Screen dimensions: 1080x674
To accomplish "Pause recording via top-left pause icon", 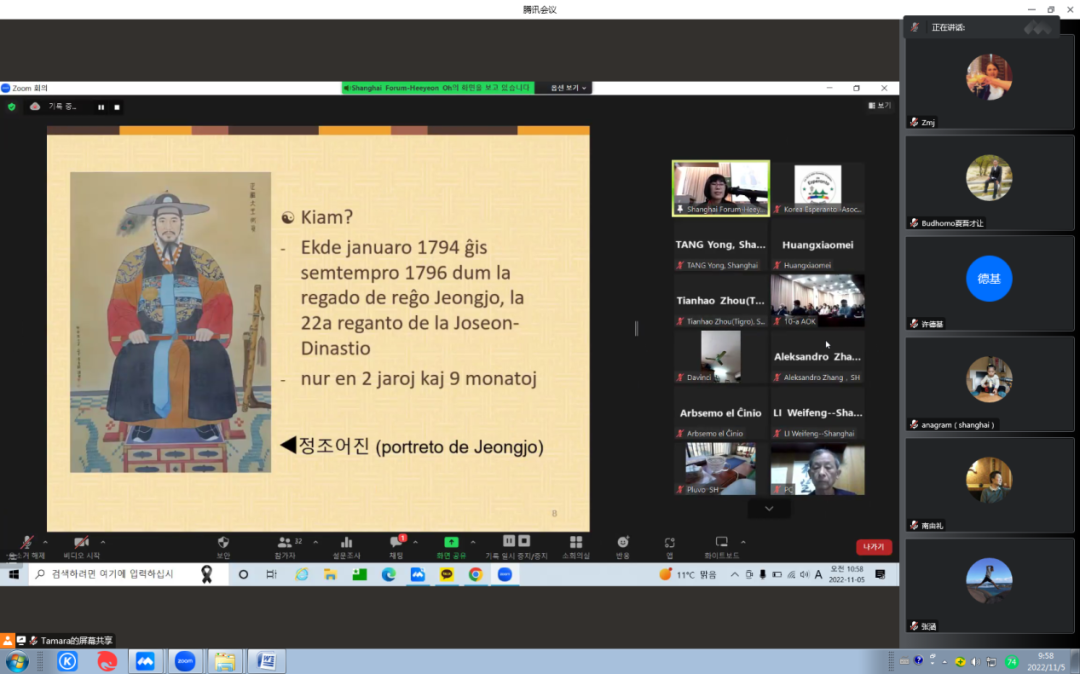I will (101, 107).
